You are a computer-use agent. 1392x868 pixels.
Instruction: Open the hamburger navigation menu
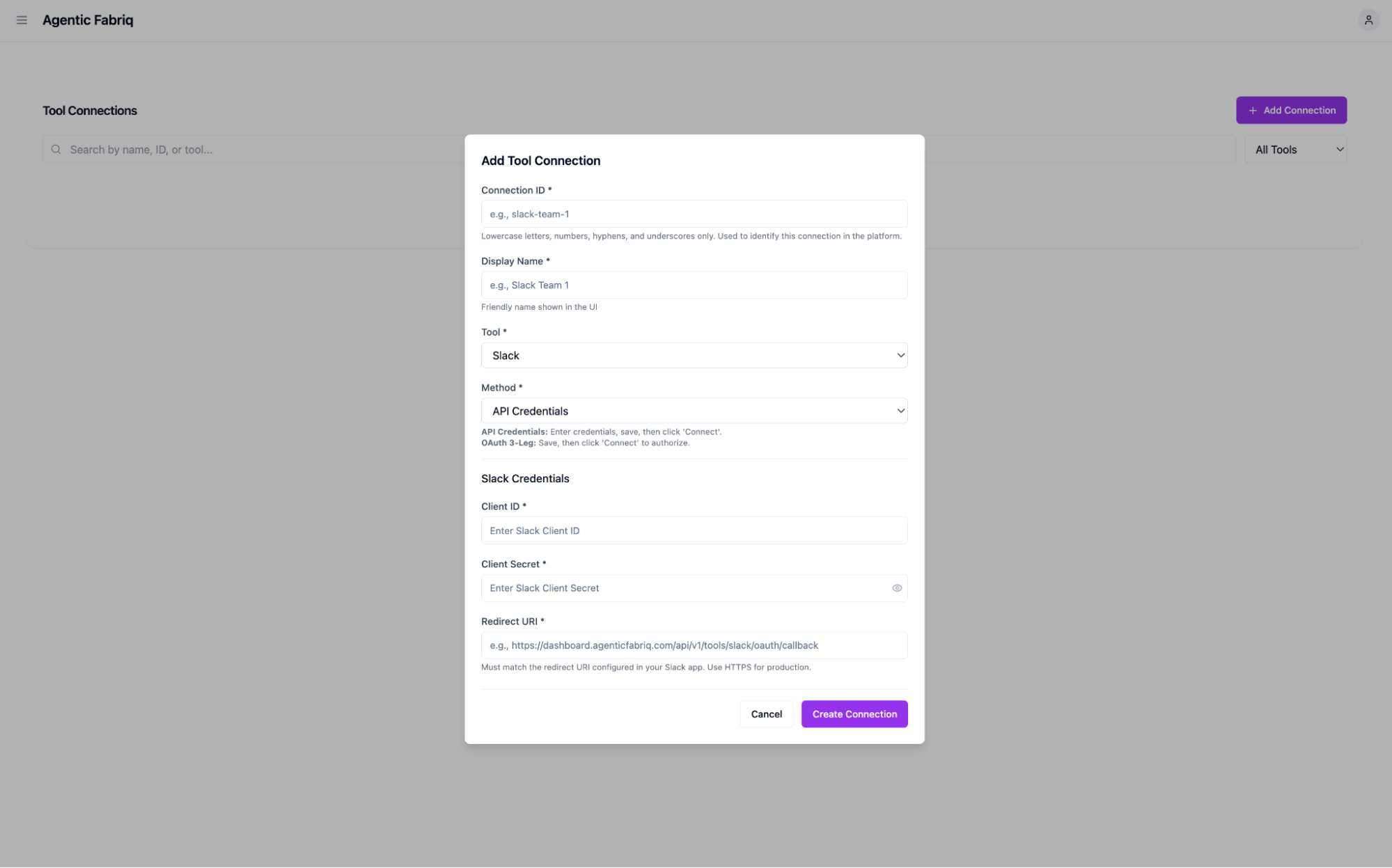(x=22, y=20)
